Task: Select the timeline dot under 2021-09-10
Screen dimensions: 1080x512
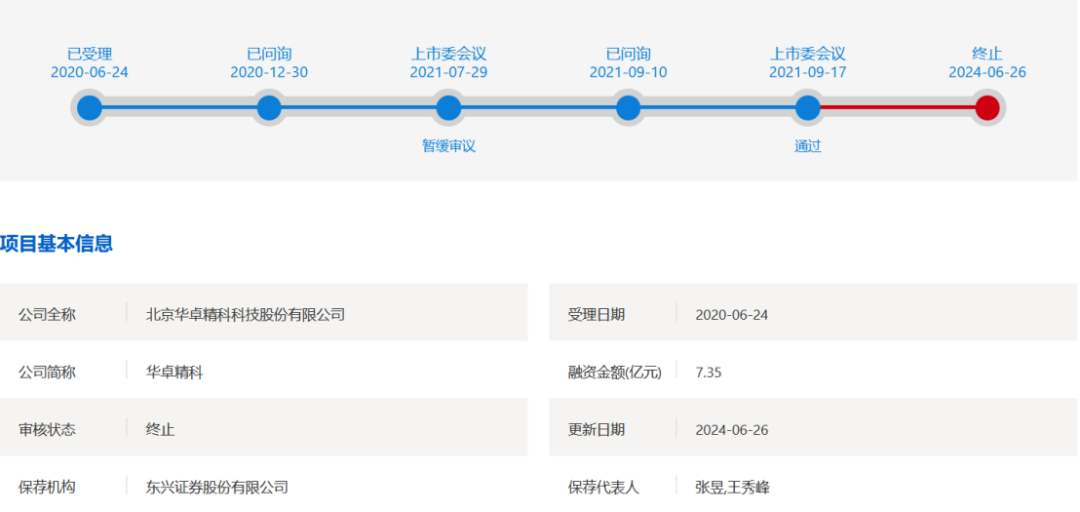Action: coord(628,108)
